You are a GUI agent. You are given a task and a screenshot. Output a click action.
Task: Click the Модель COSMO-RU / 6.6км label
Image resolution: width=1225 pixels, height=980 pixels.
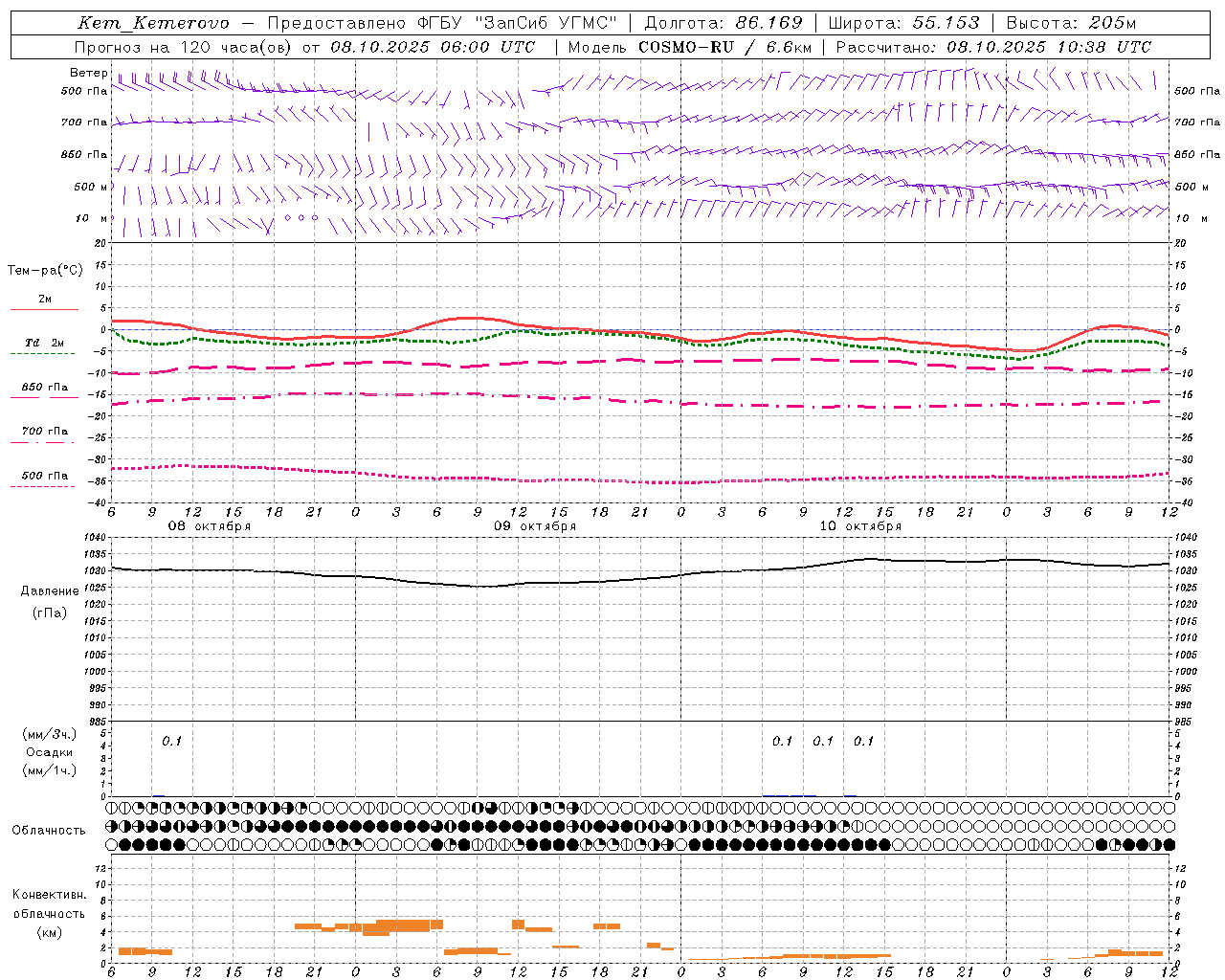coord(690,47)
